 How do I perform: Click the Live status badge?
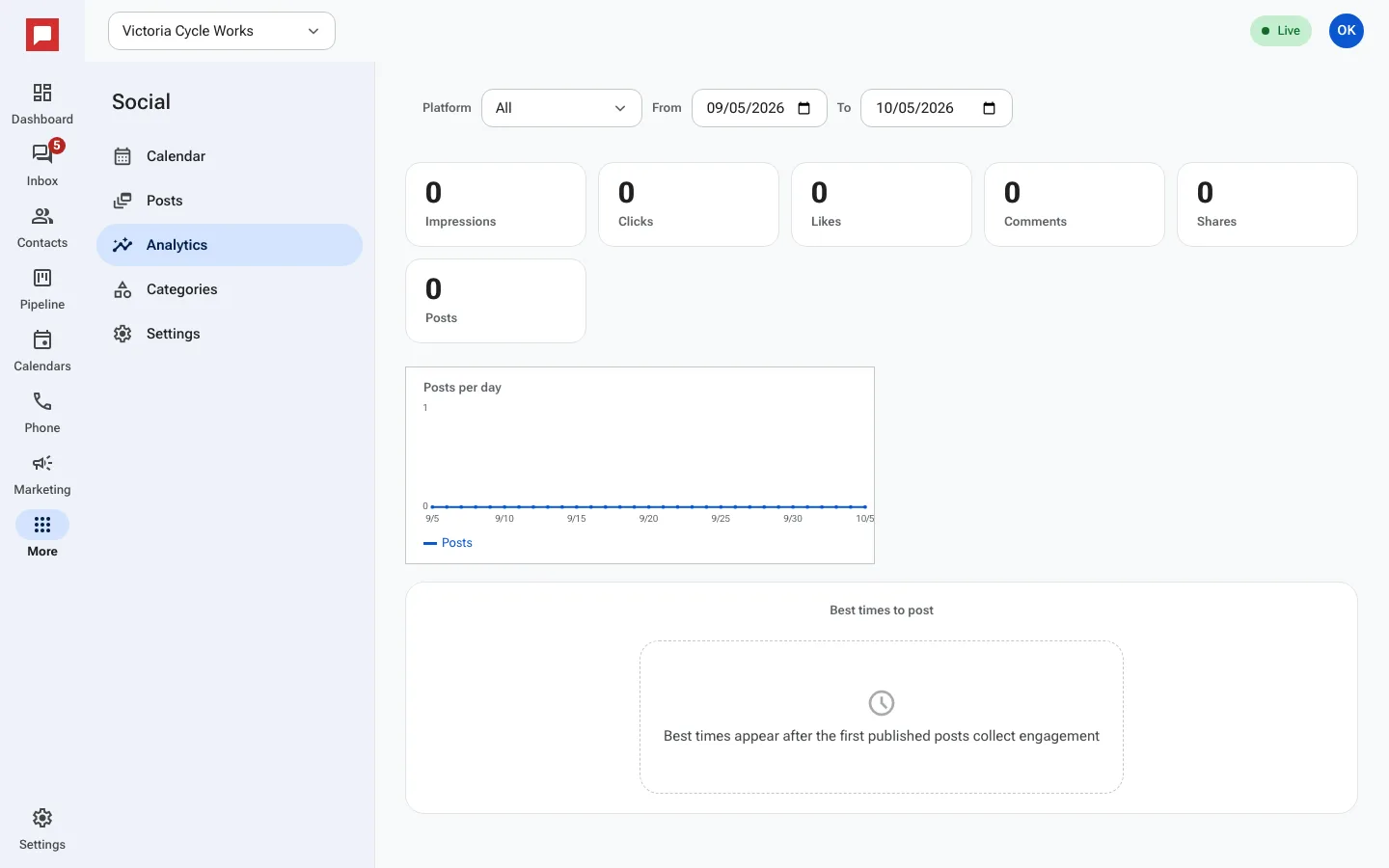point(1281,31)
